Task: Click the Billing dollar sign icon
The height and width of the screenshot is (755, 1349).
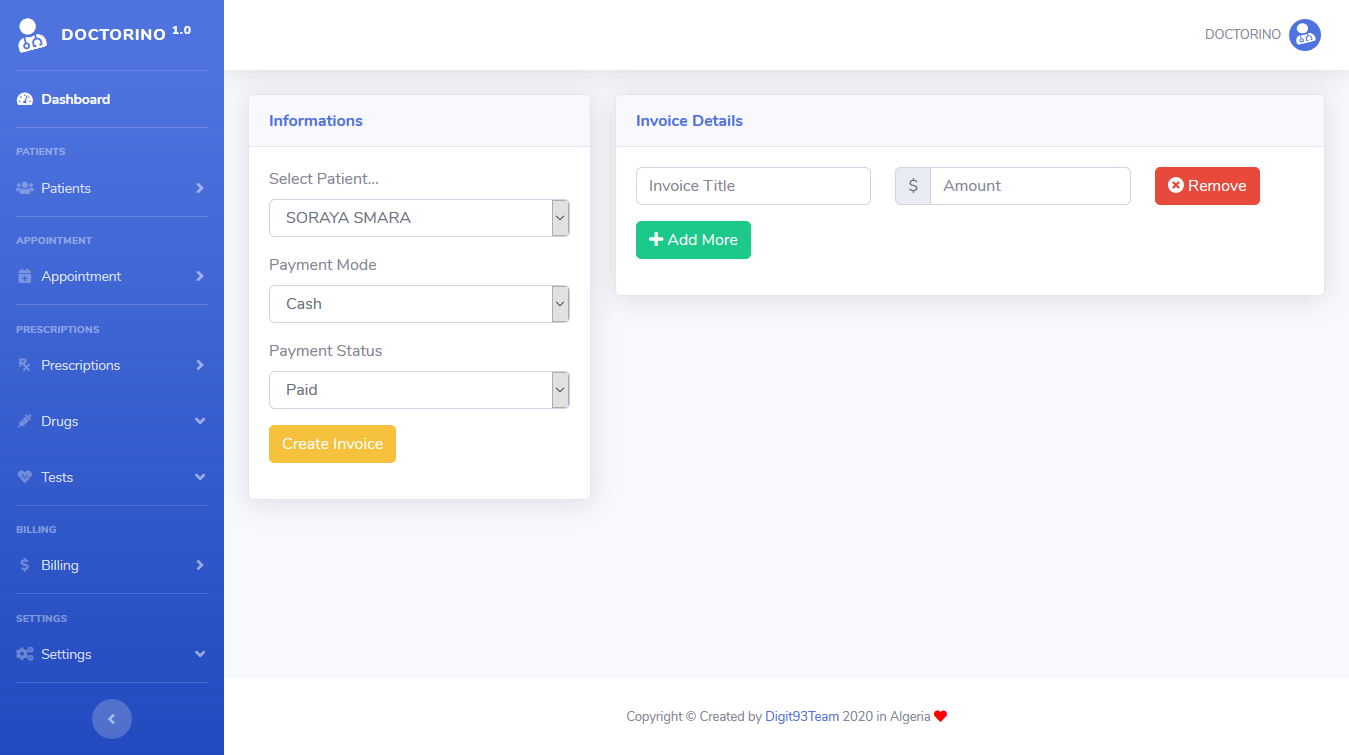Action: pyautogui.click(x=25, y=565)
